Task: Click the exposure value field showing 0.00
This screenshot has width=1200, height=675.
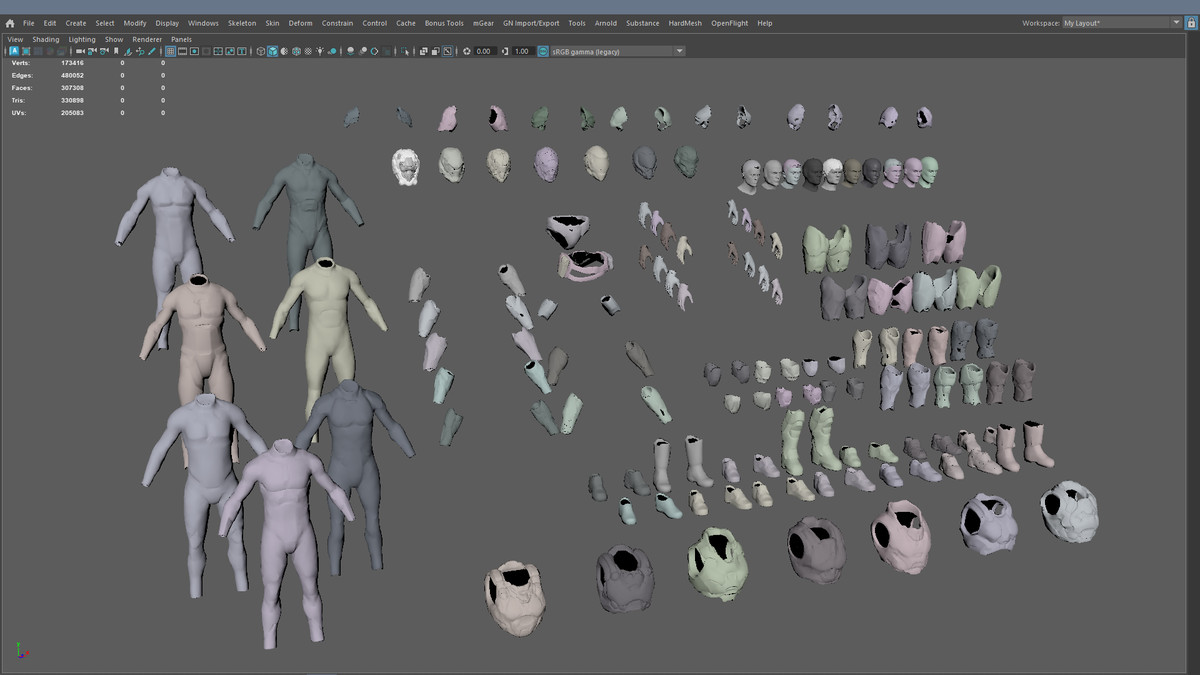Action: click(484, 51)
